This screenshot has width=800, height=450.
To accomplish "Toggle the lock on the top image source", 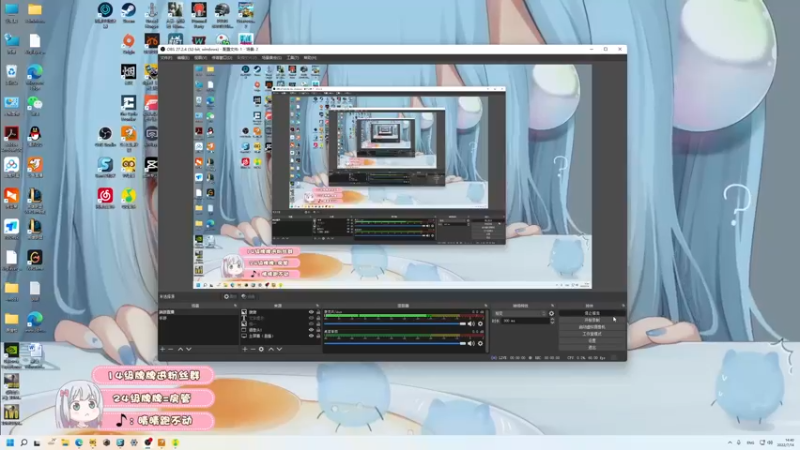I will (x=318, y=312).
